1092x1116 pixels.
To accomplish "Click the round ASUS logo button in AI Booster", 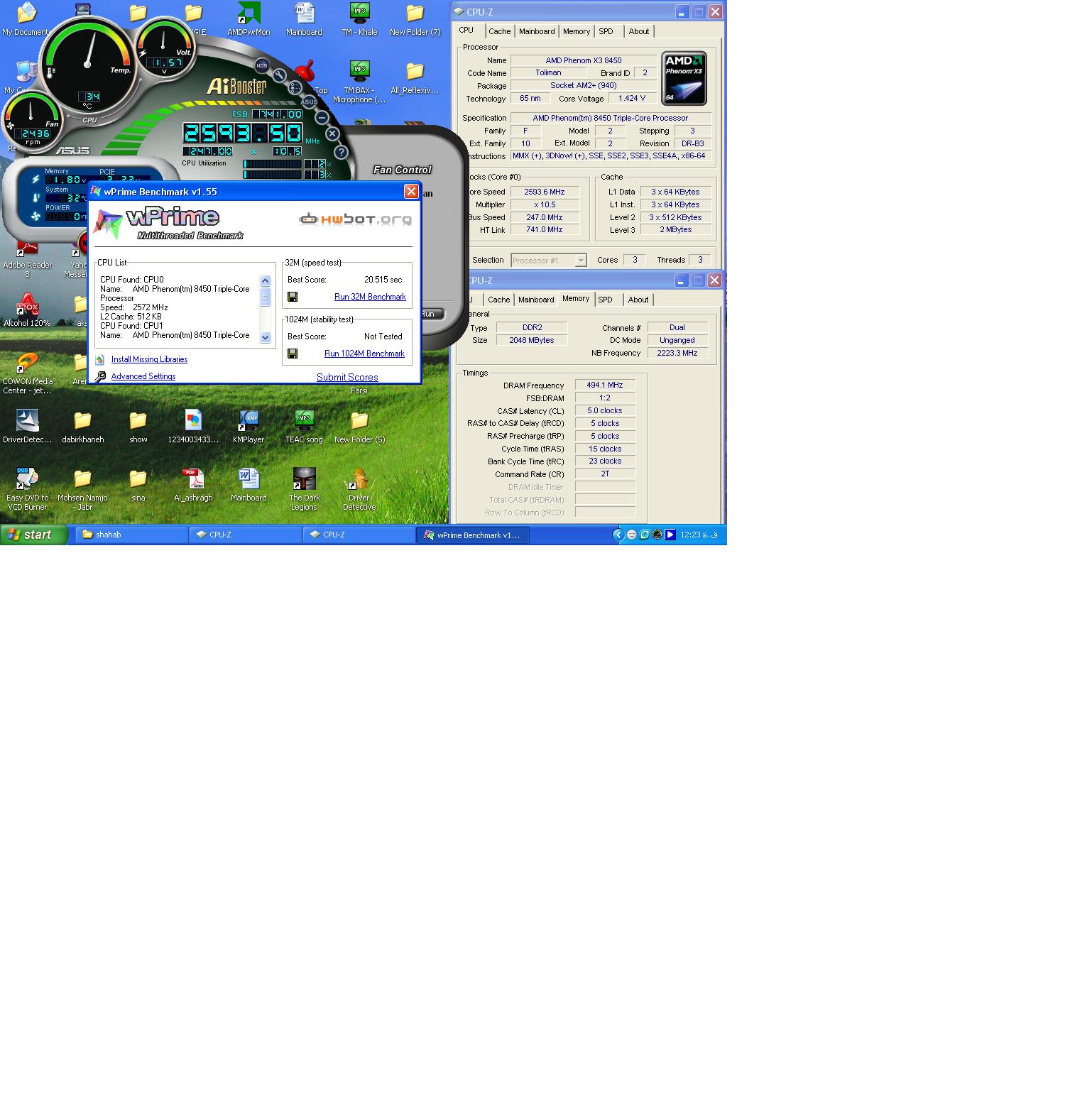I will pos(309,102).
